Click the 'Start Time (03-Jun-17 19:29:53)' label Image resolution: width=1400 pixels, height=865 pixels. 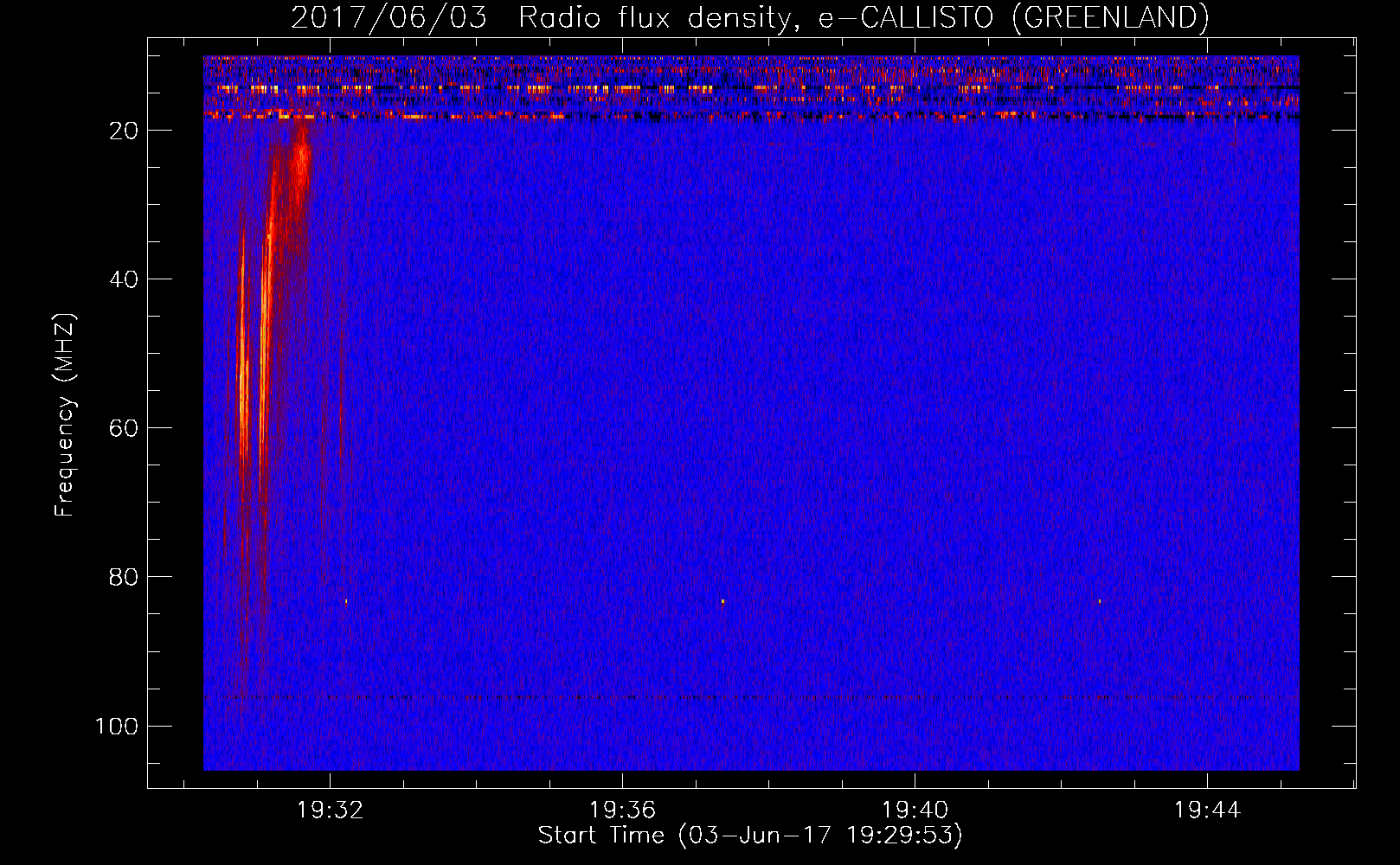click(750, 836)
